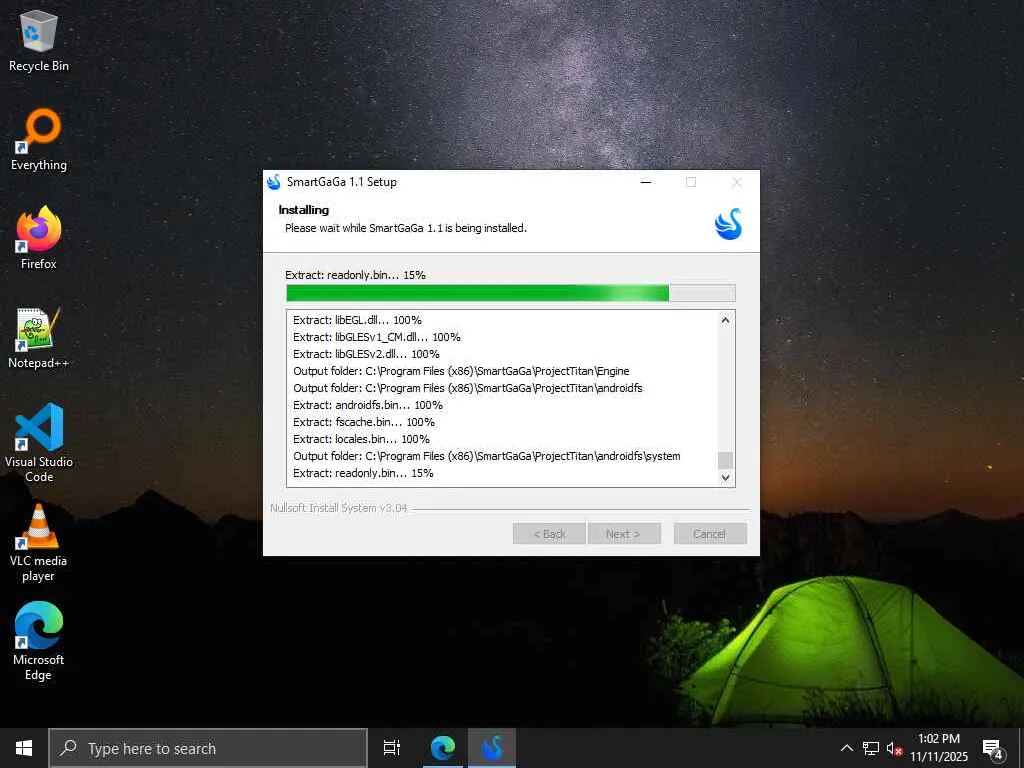Screen dimensions: 1024x768
Task: Click the green installation progress bar
Action: point(511,293)
